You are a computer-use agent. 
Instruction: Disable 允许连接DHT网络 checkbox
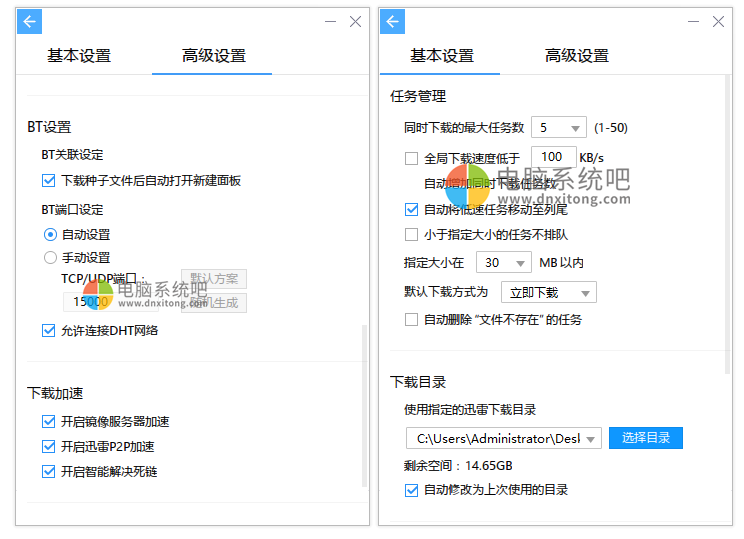point(49,331)
